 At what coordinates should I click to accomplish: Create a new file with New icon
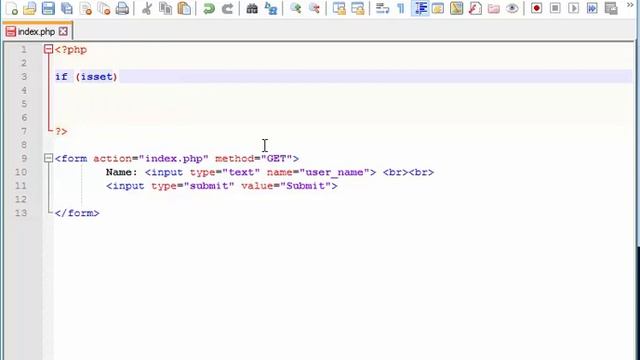tap(12, 8)
